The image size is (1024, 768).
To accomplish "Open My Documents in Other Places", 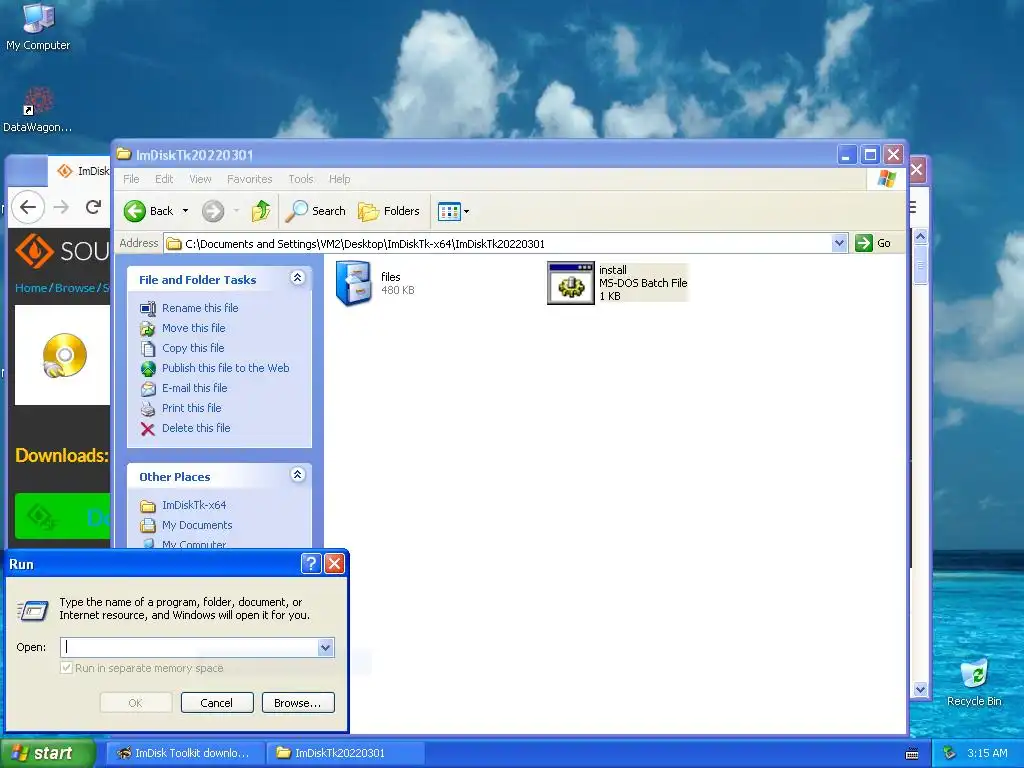I will click(x=197, y=525).
